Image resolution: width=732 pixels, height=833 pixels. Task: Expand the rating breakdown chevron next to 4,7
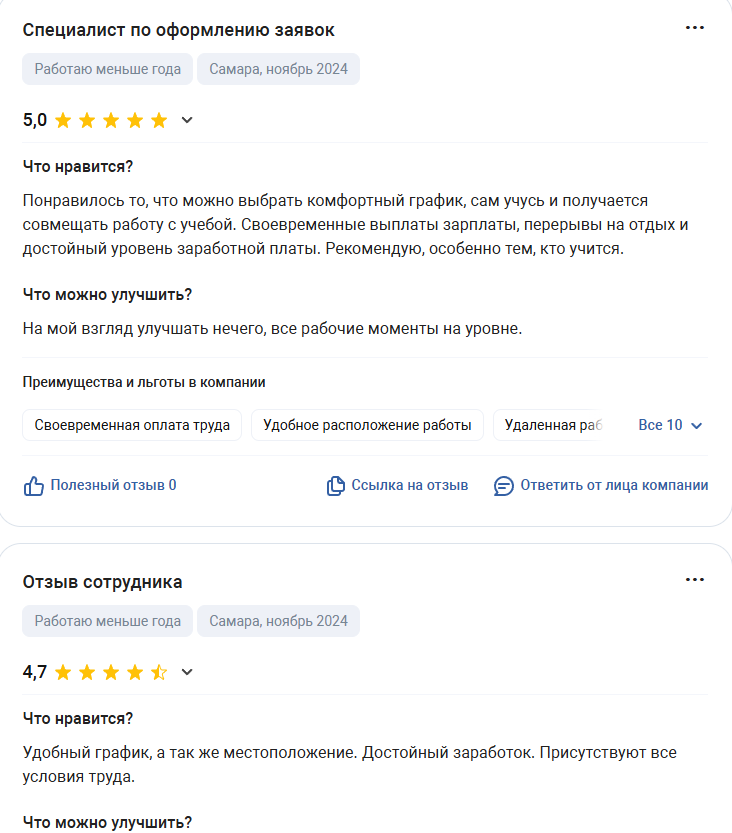[186, 673]
